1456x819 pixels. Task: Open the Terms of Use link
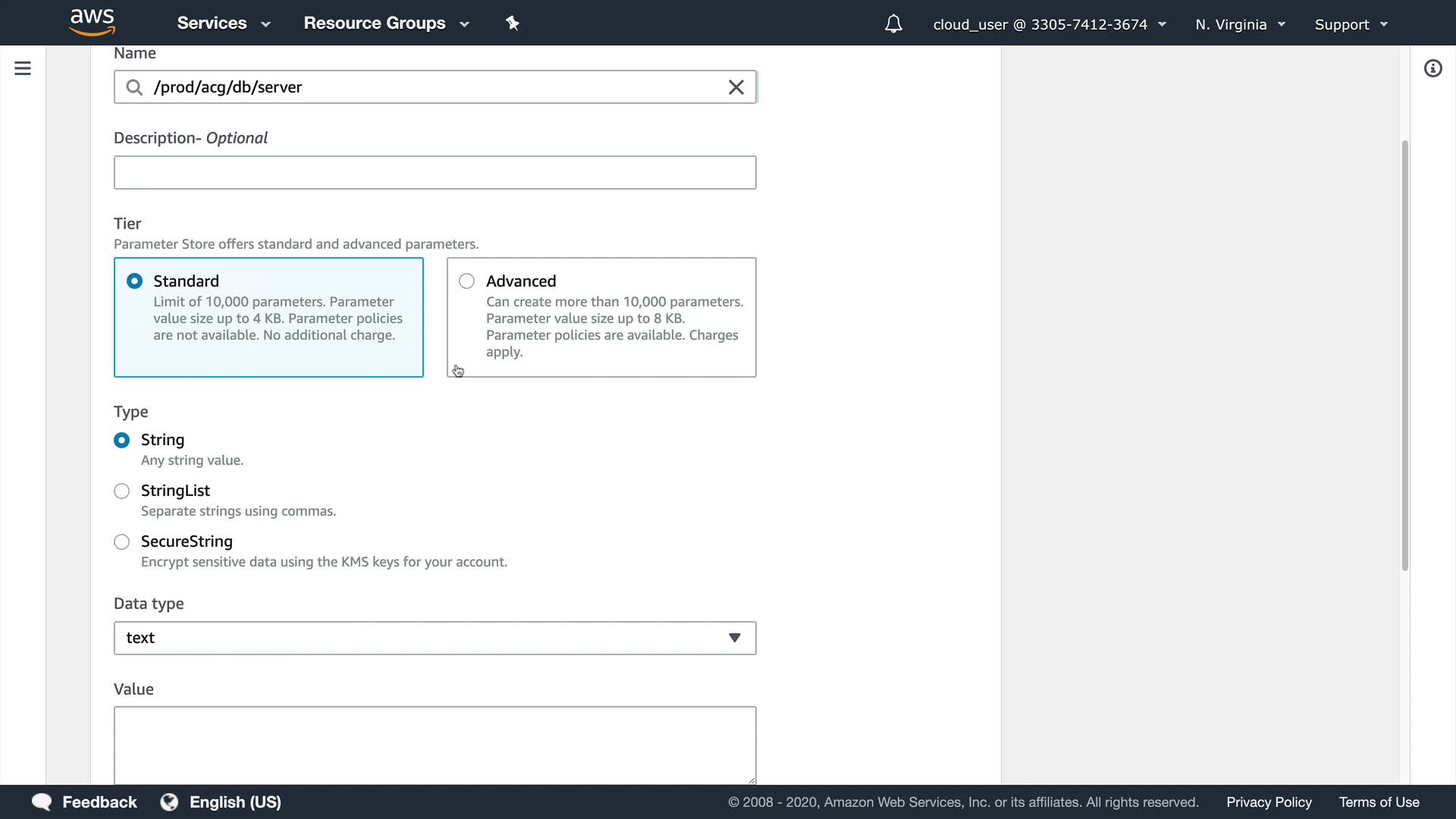(x=1379, y=802)
